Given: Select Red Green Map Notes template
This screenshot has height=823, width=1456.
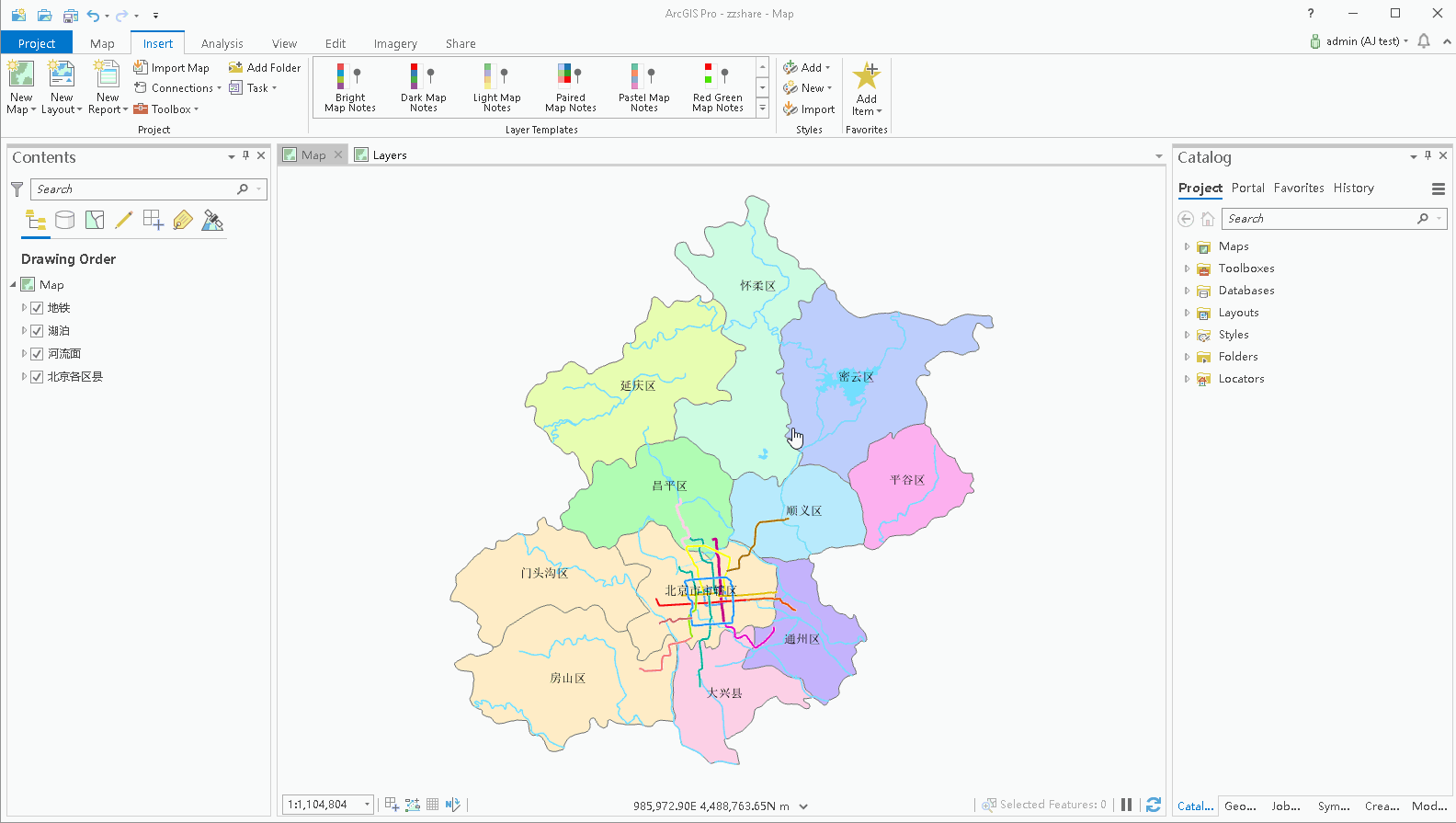Looking at the screenshot, I should coord(718,88).
